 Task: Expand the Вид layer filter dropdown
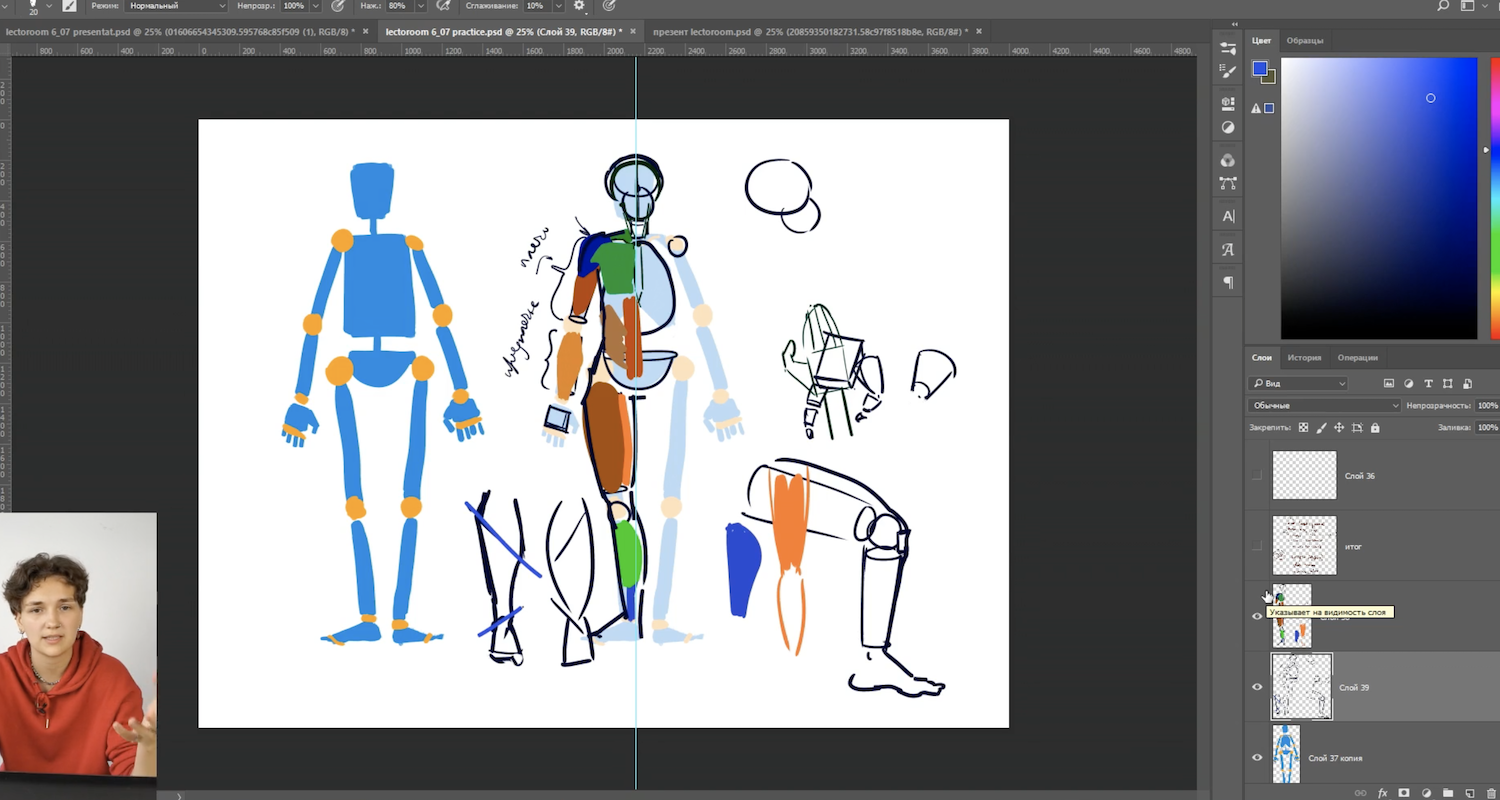point(1298,383)
